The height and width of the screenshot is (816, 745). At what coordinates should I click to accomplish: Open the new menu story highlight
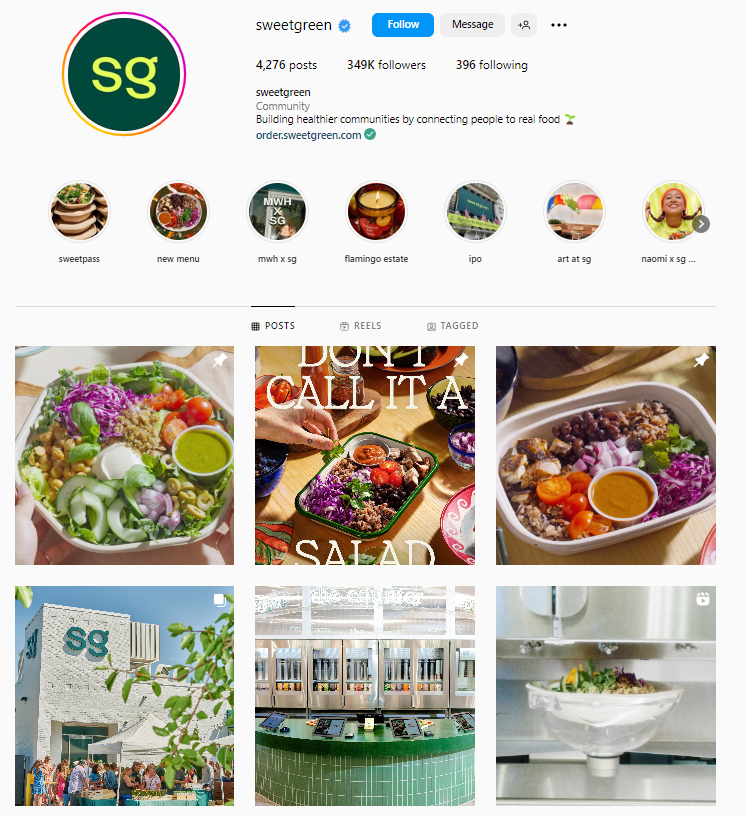click(178, 212)
